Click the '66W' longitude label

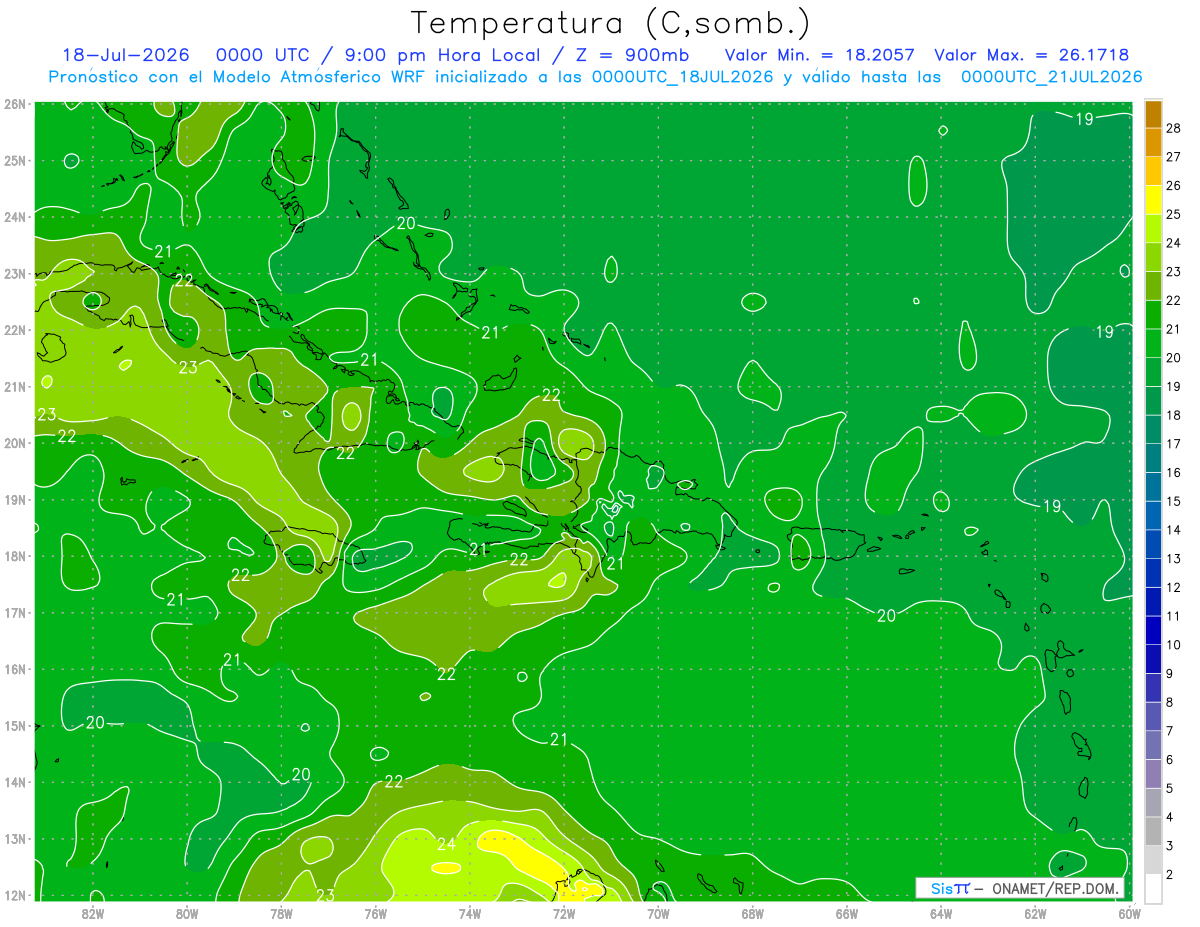click(x=847, y=913)
